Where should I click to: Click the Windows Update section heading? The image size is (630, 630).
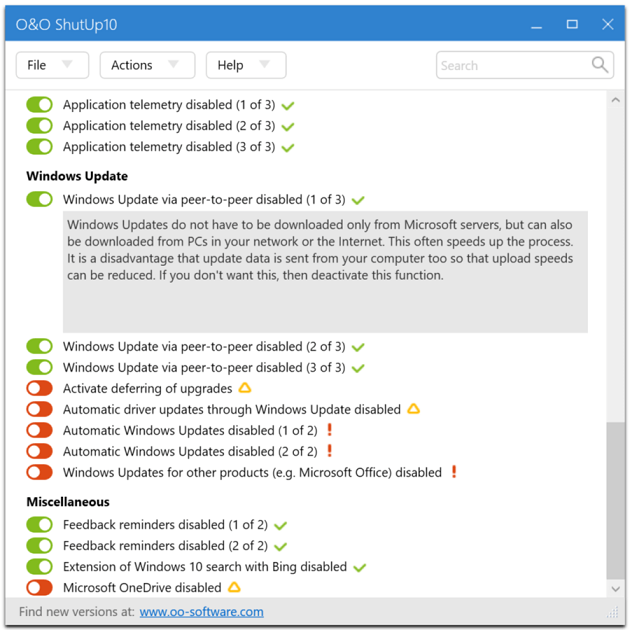(x=77, y=176)
